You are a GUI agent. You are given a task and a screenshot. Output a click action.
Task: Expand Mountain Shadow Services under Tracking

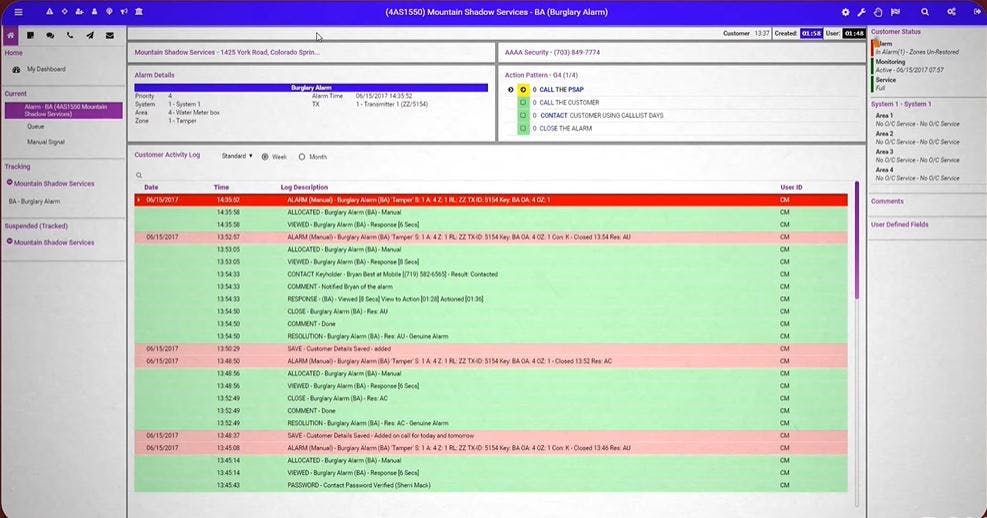(x=9, y=183)
